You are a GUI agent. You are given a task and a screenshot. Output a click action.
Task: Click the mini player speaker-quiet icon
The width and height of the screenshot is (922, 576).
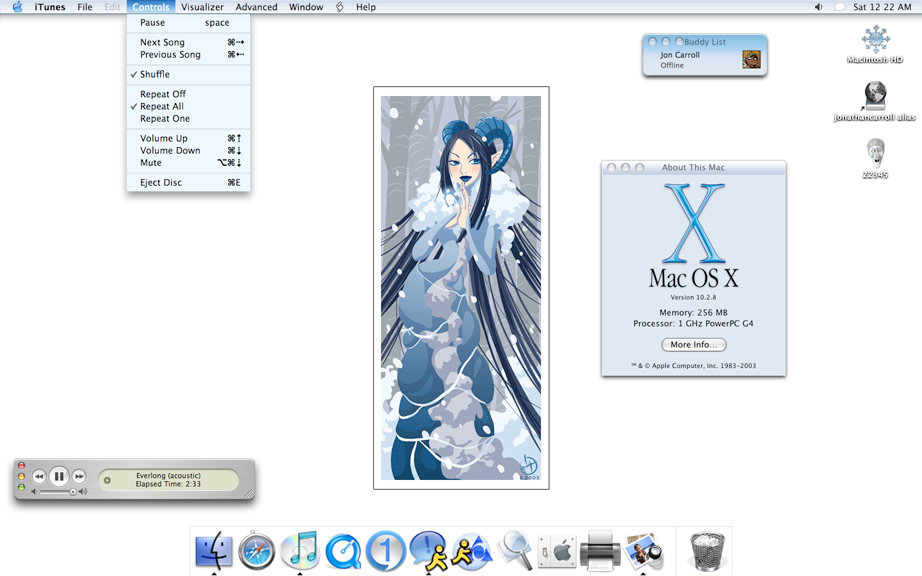coord(34,491)
